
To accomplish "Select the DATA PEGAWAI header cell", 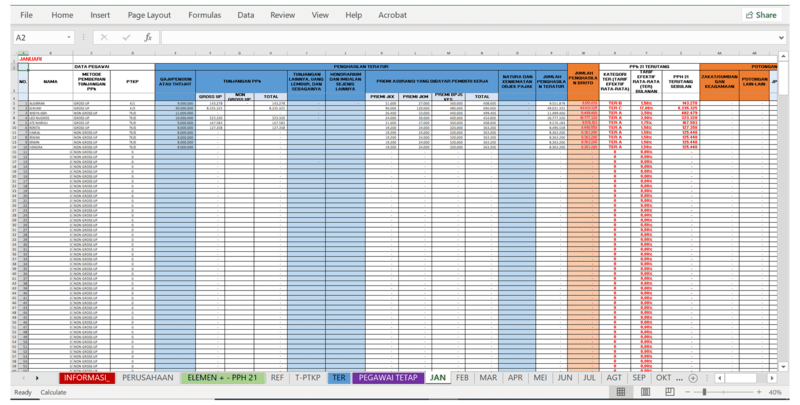I will point(92,67).
